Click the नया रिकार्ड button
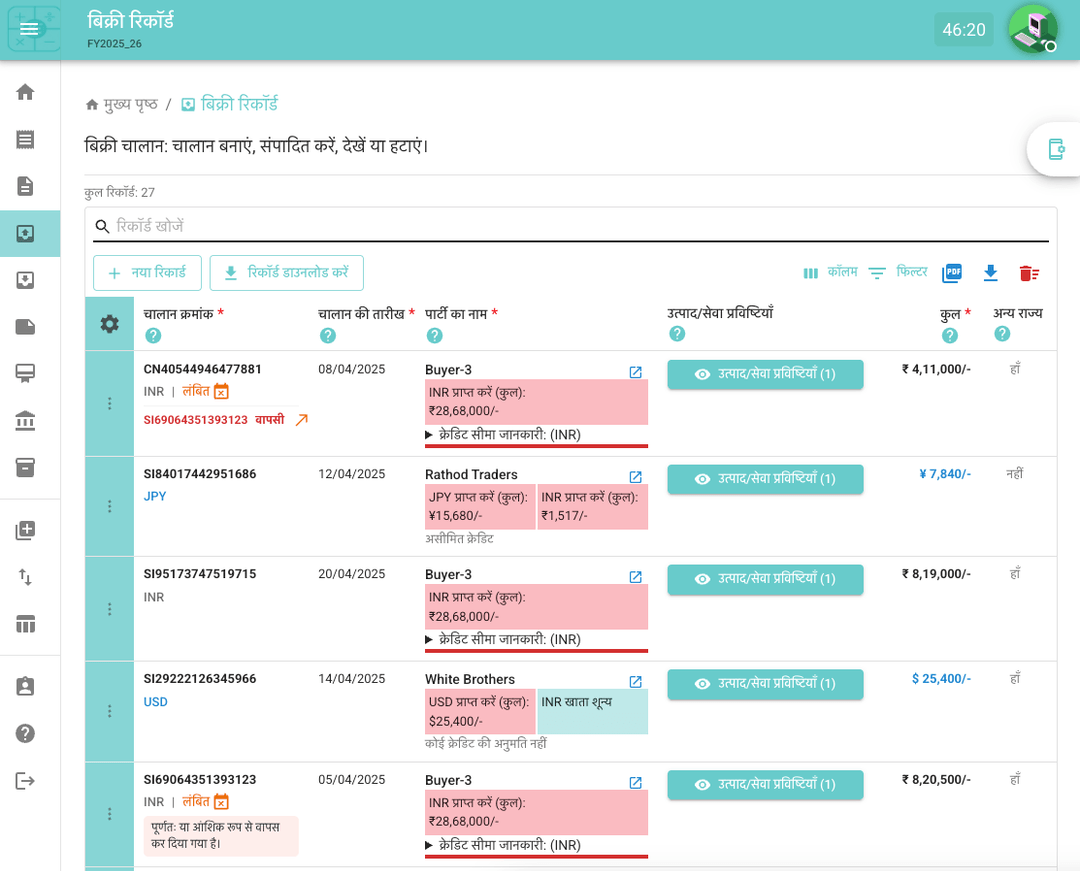This screenshot has height=871, width=1080. pos(147,273)
